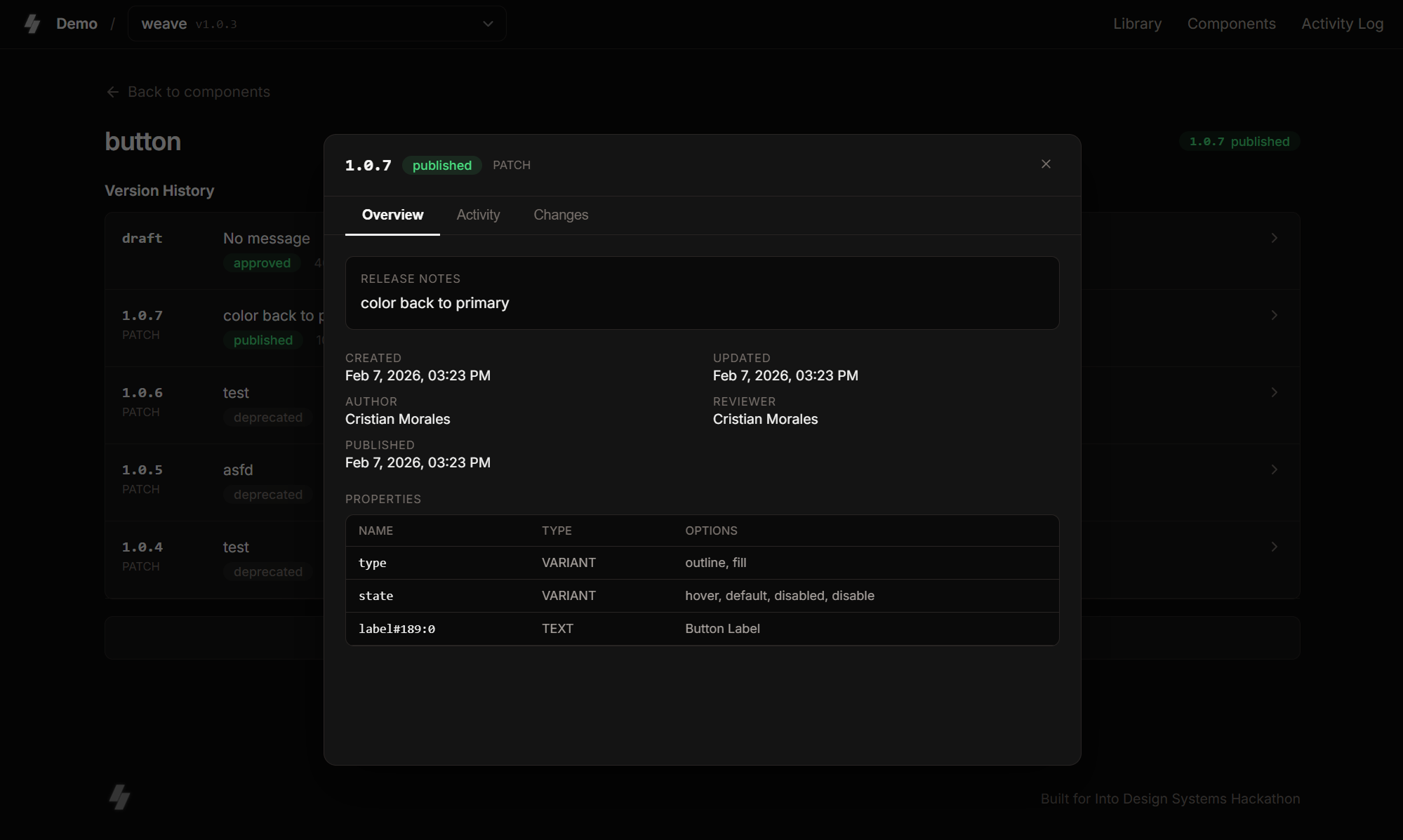
Task: Click the PATCH label in dialog header
Action: [511, 166]
